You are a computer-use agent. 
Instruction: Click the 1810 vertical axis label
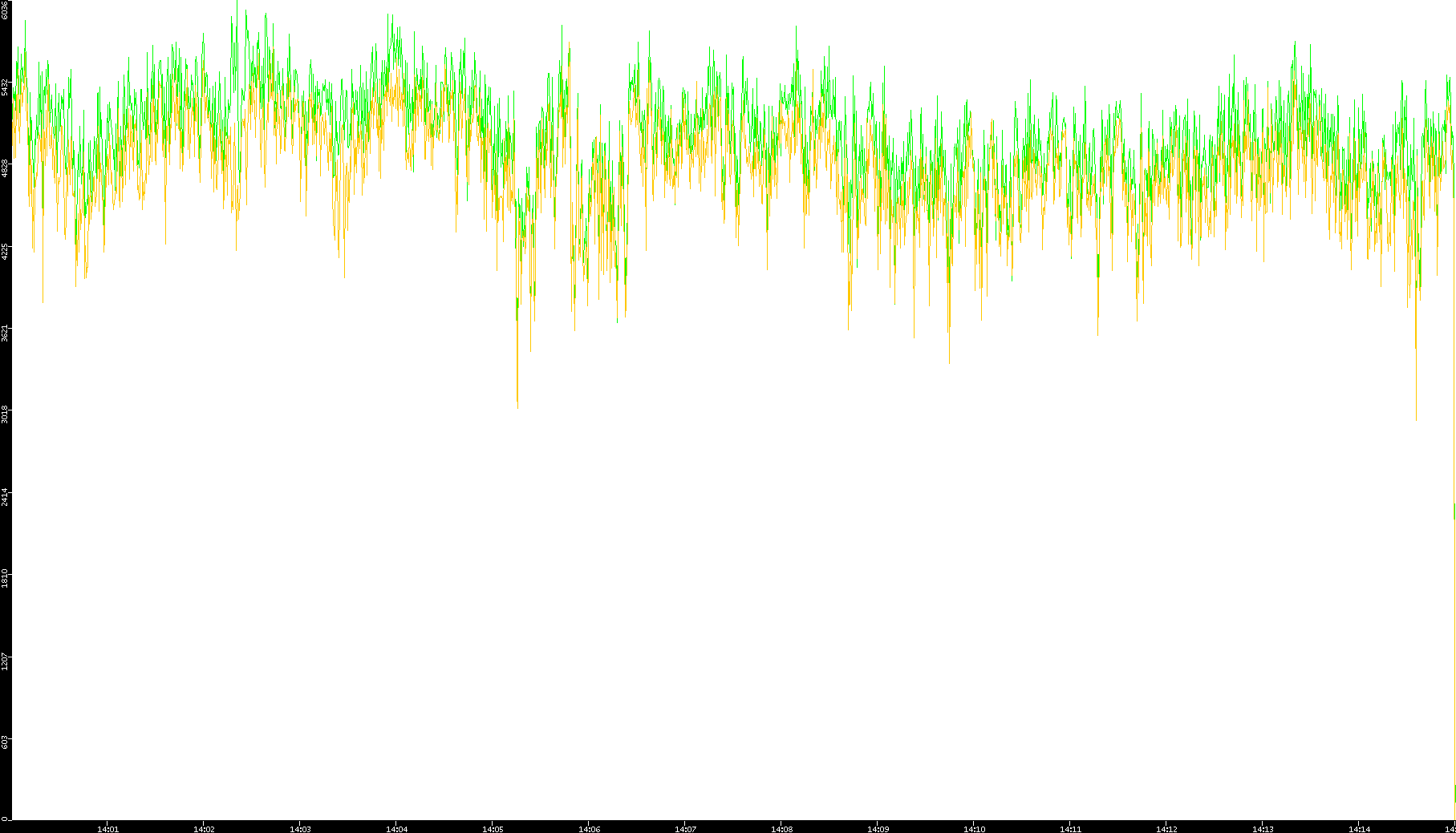coord(6,578)
